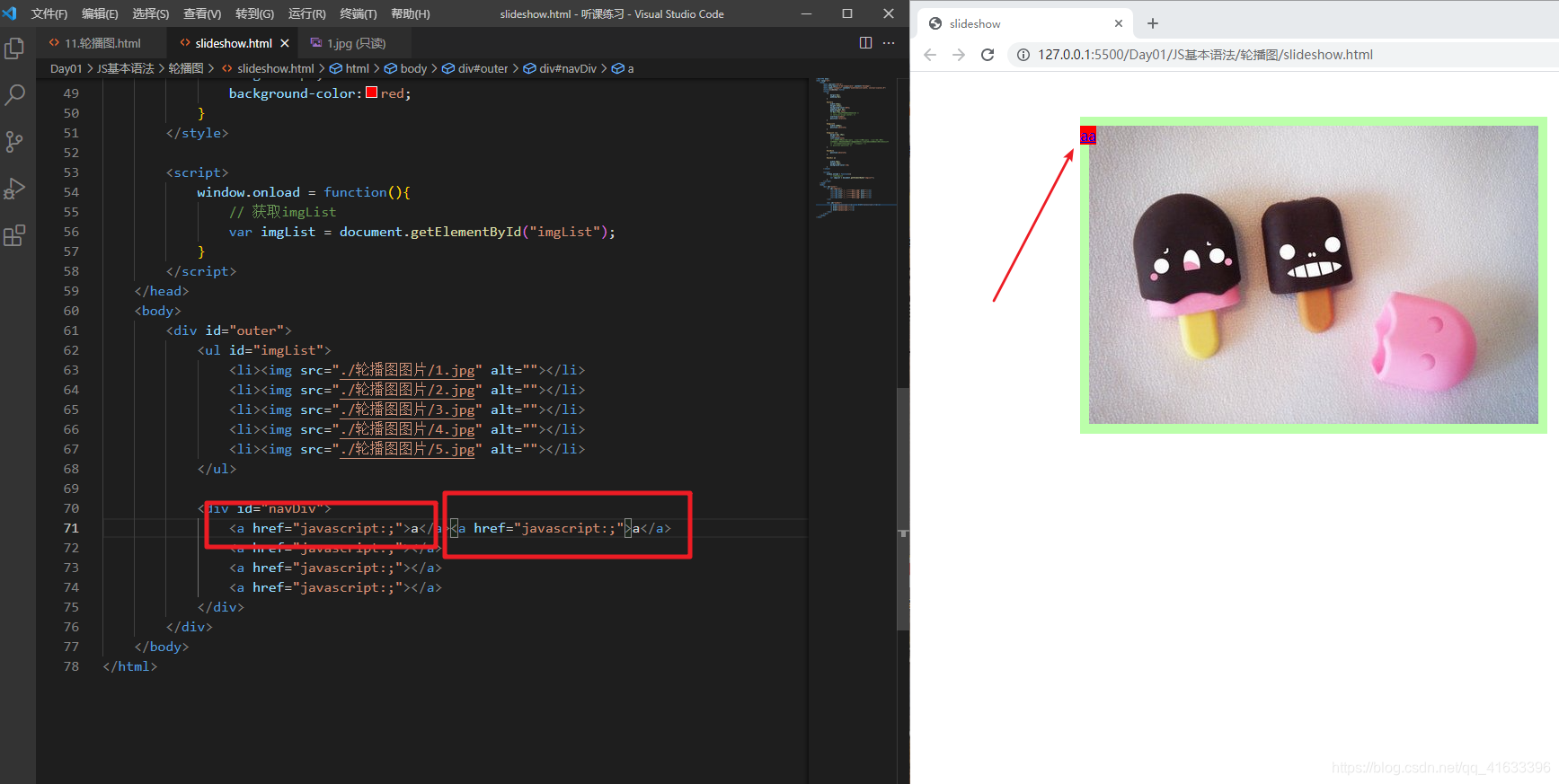Viewport: 1559px width, 784px height.
Task: Go back in the browser
Action: click(930, 55)
